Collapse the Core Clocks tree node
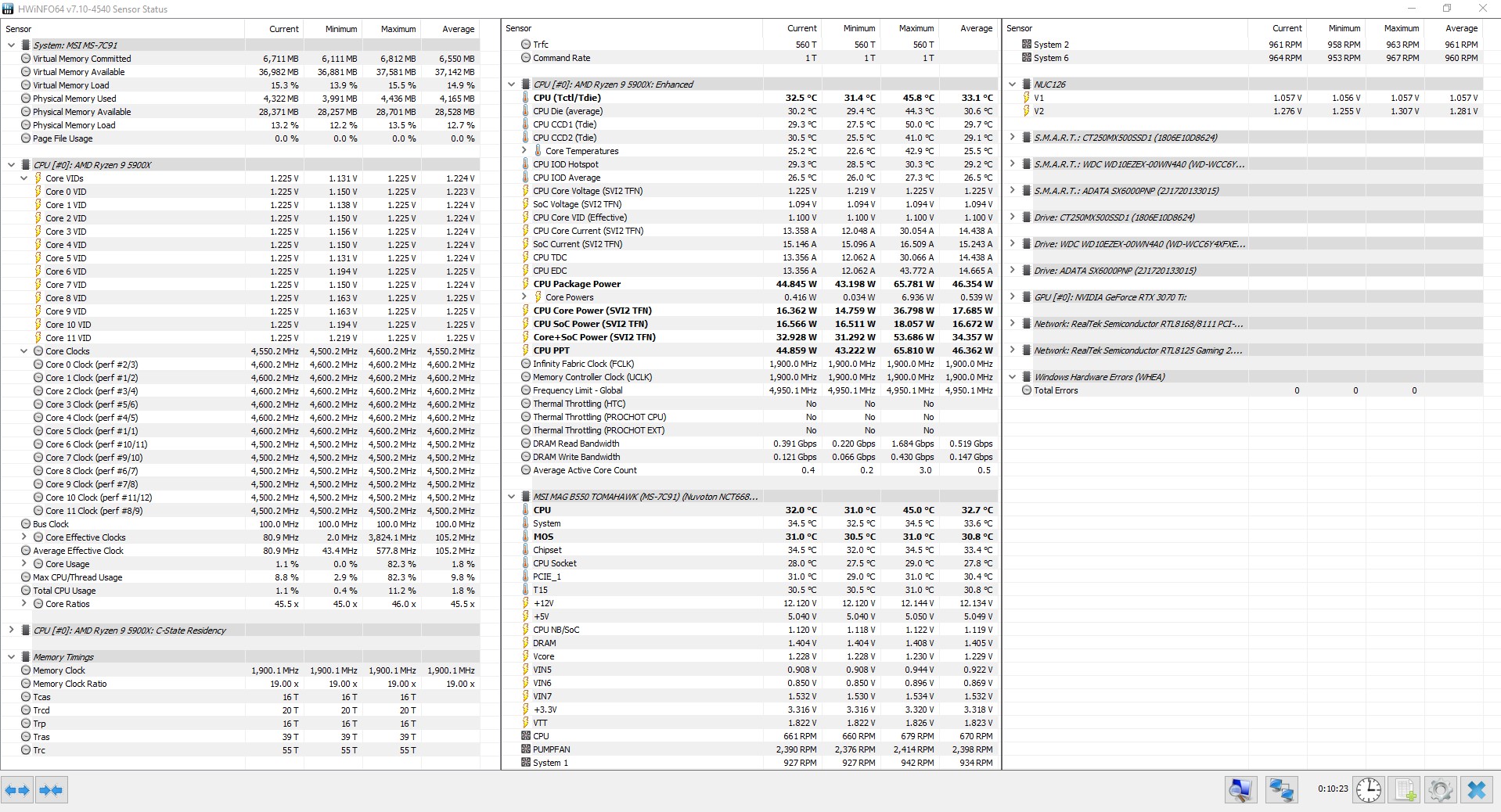1501x812 pixels. [x=23, y=351]
